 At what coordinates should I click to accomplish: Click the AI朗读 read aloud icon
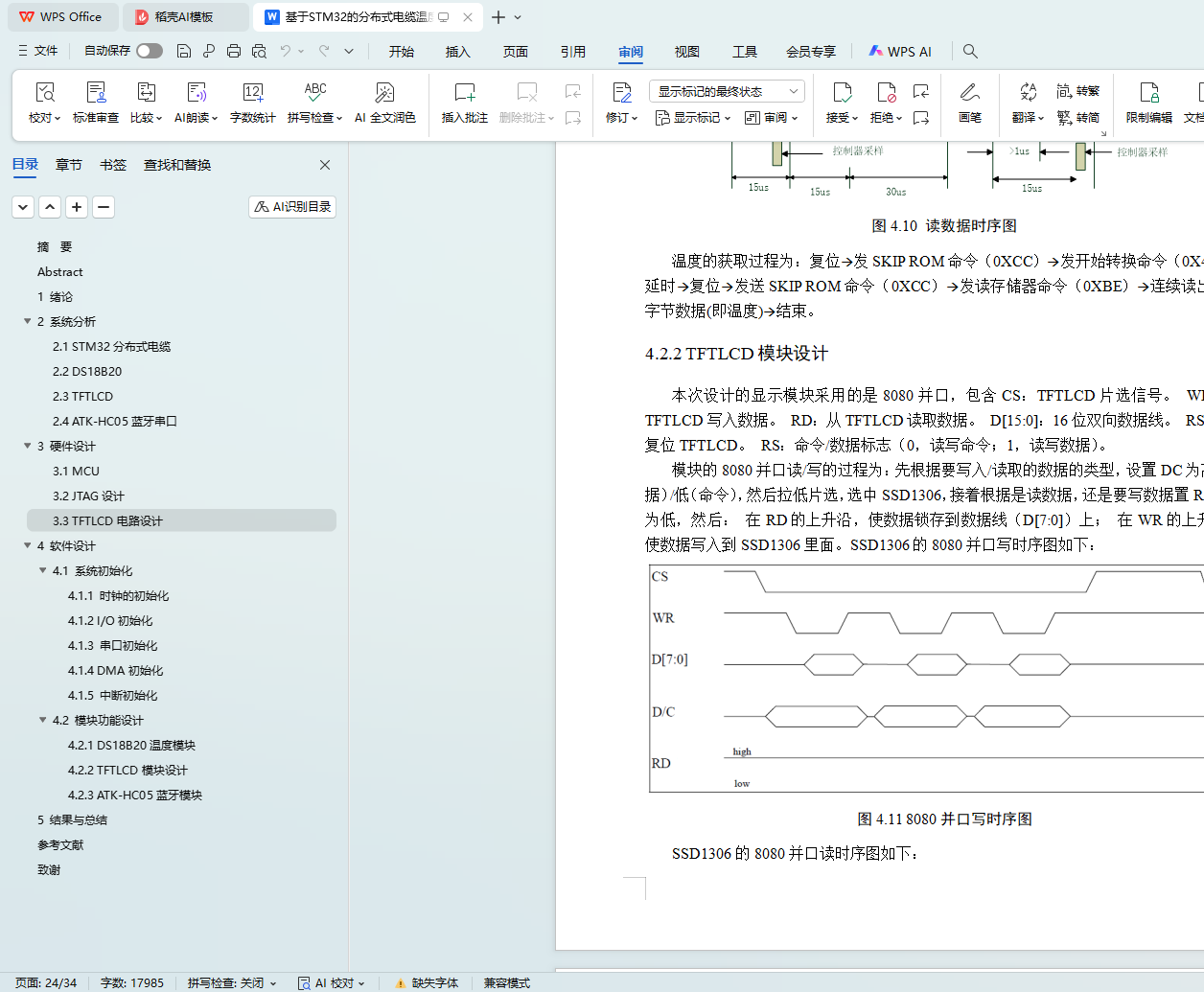pos(196,93)
